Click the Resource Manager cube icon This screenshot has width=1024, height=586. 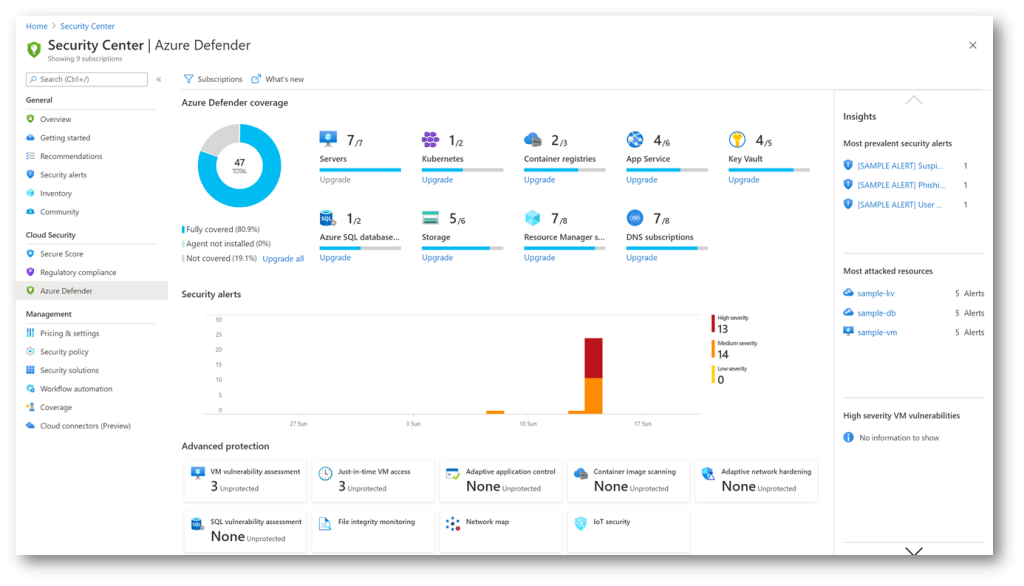[533, 218]
